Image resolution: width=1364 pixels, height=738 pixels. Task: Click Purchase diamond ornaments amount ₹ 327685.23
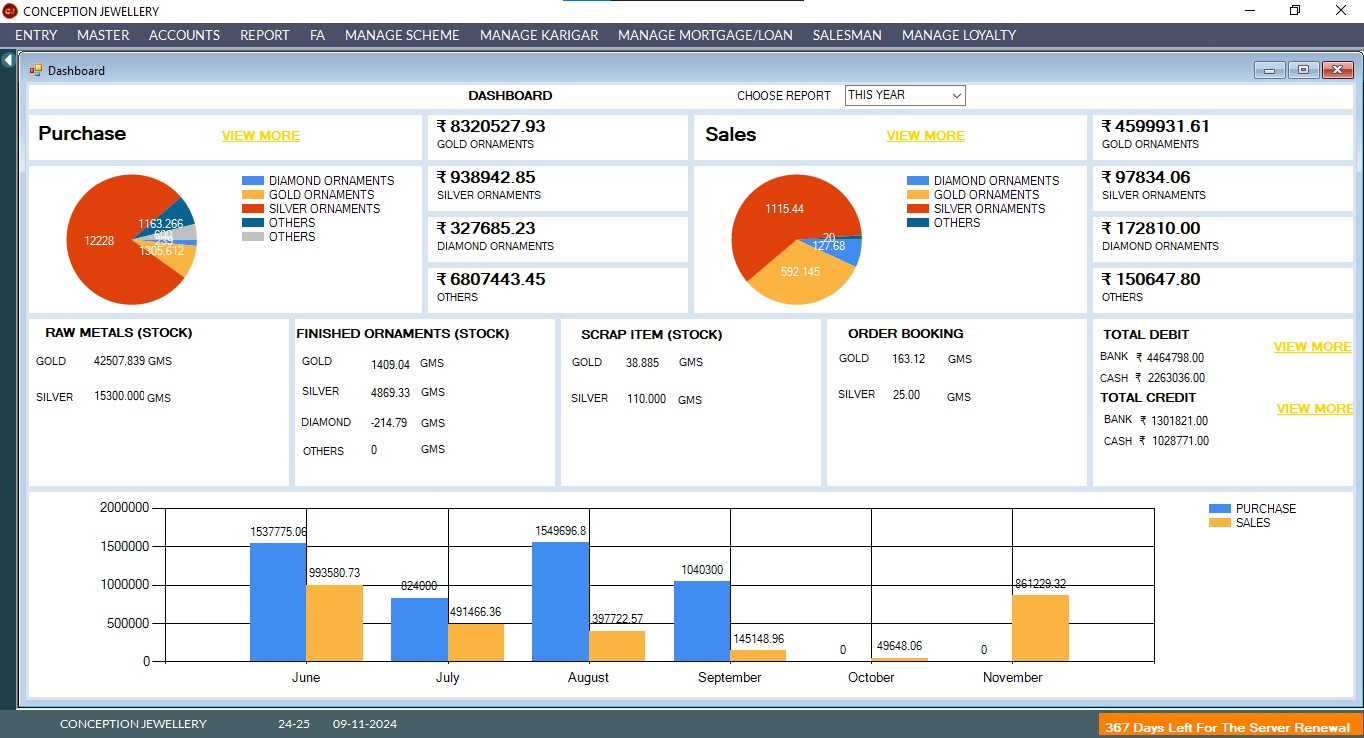[486, 228]
